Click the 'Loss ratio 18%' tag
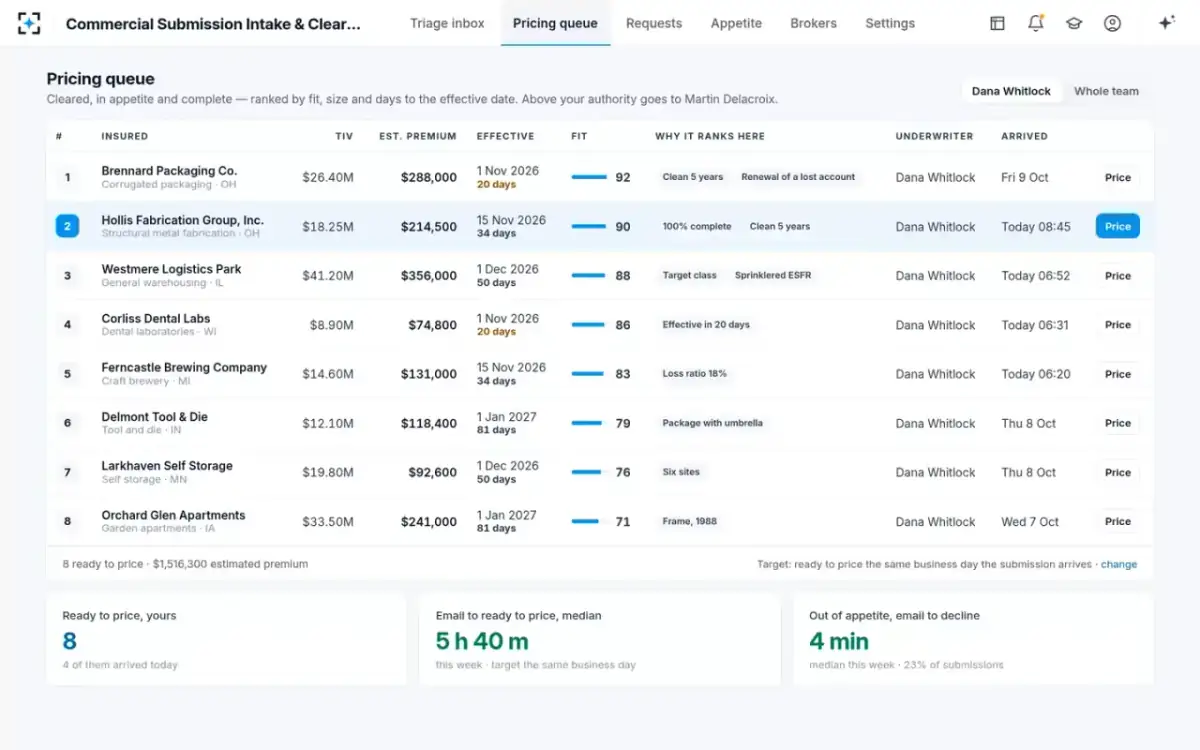Image resolution: width=1200 pixels, height=750 pixels. coord(694,374)
